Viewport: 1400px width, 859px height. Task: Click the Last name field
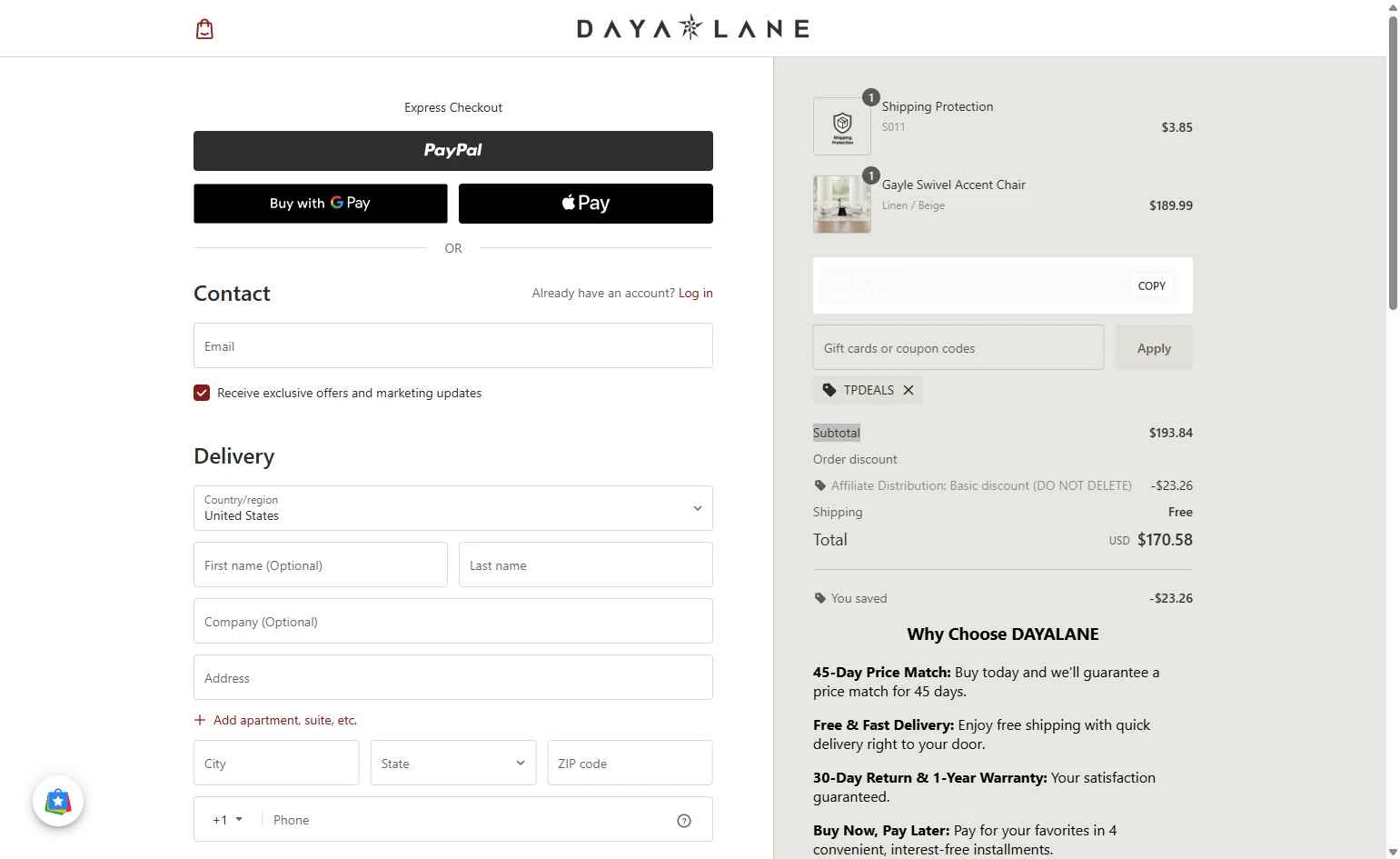[x=586, y=564]
